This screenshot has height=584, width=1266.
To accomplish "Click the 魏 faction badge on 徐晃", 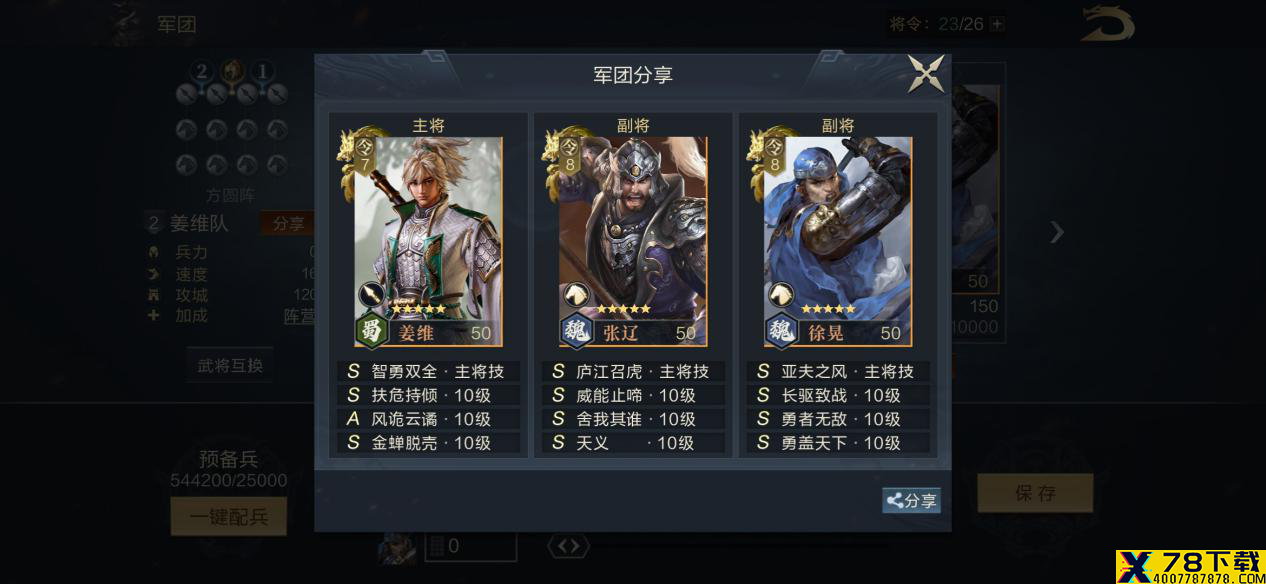I will [x=781, y=330].
